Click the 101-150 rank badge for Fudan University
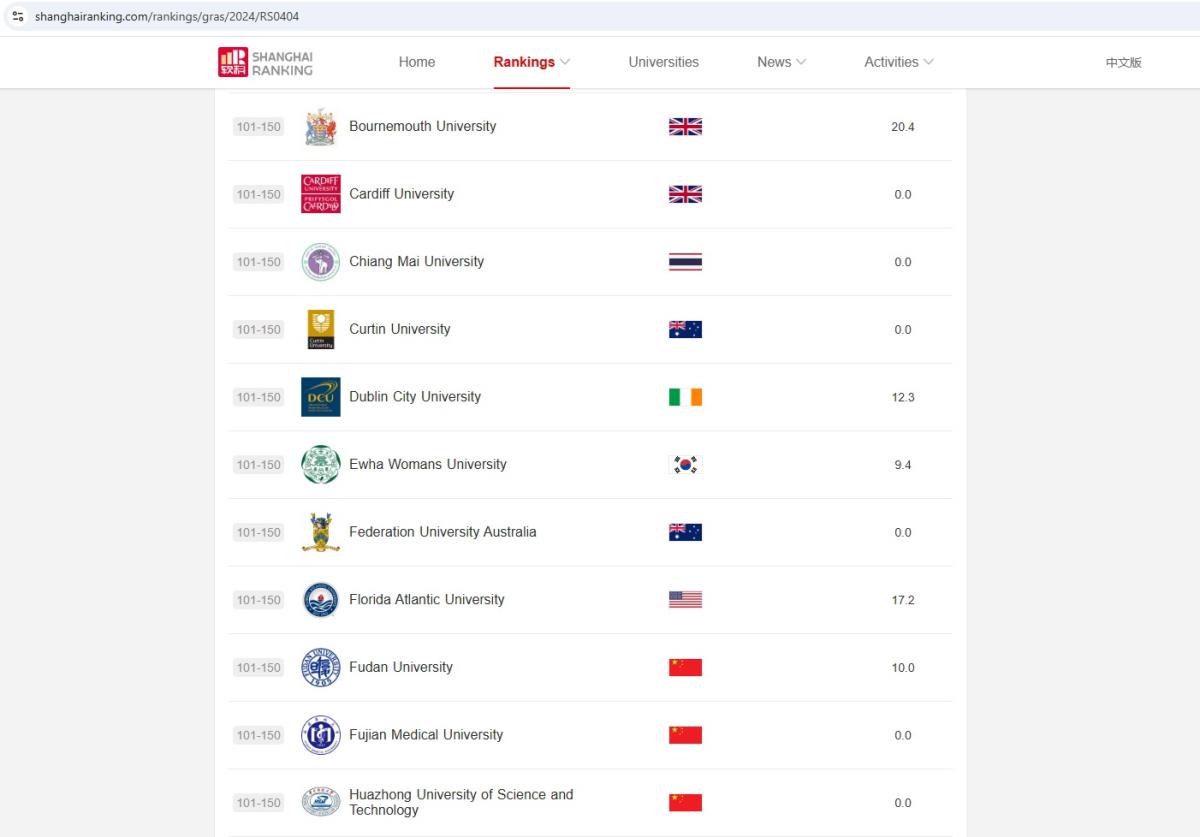The image size is (1200, 837). [x=258, y=667]
